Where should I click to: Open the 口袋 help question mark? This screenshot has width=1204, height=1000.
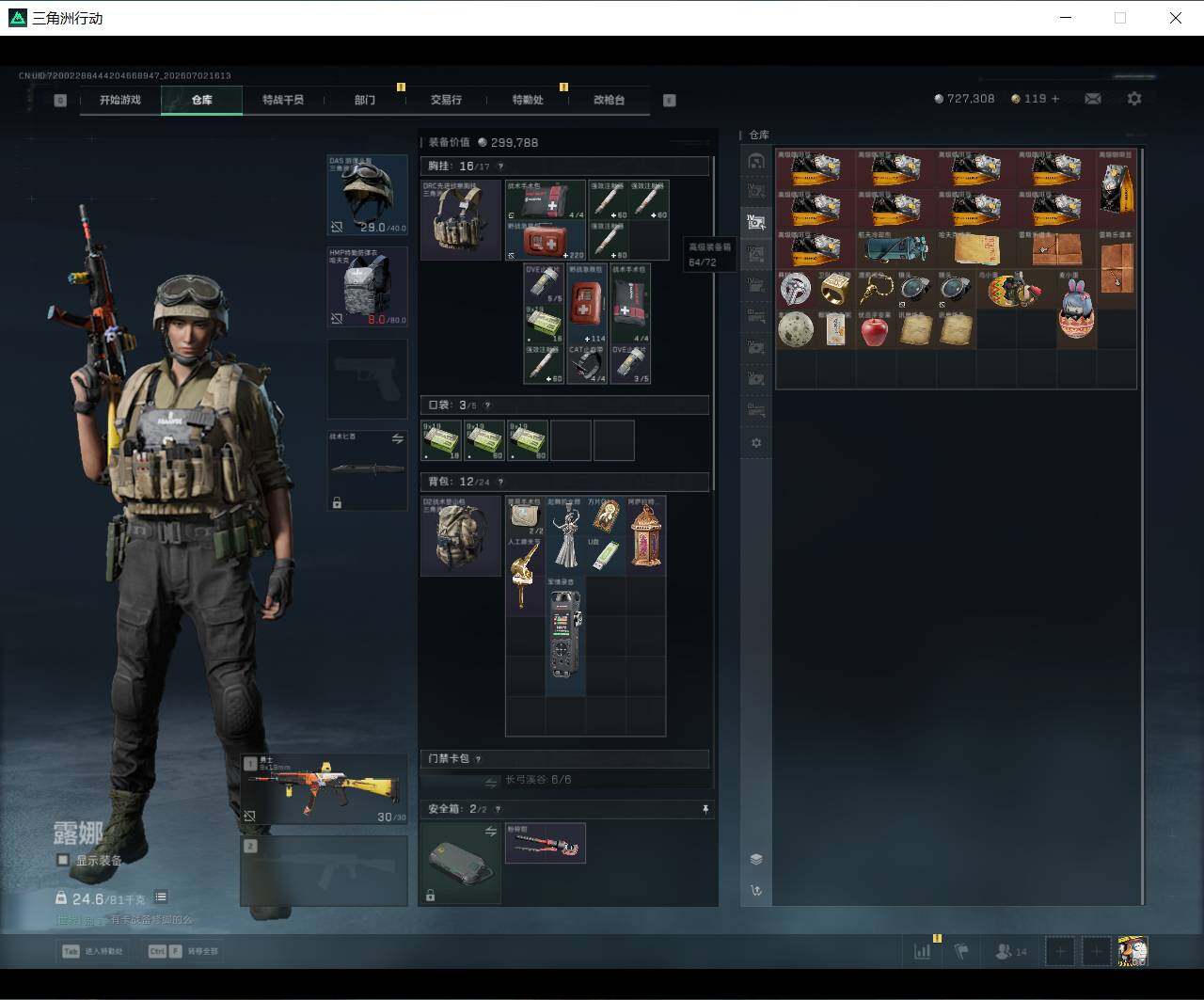pyautogui.click(x=486, y=405)
